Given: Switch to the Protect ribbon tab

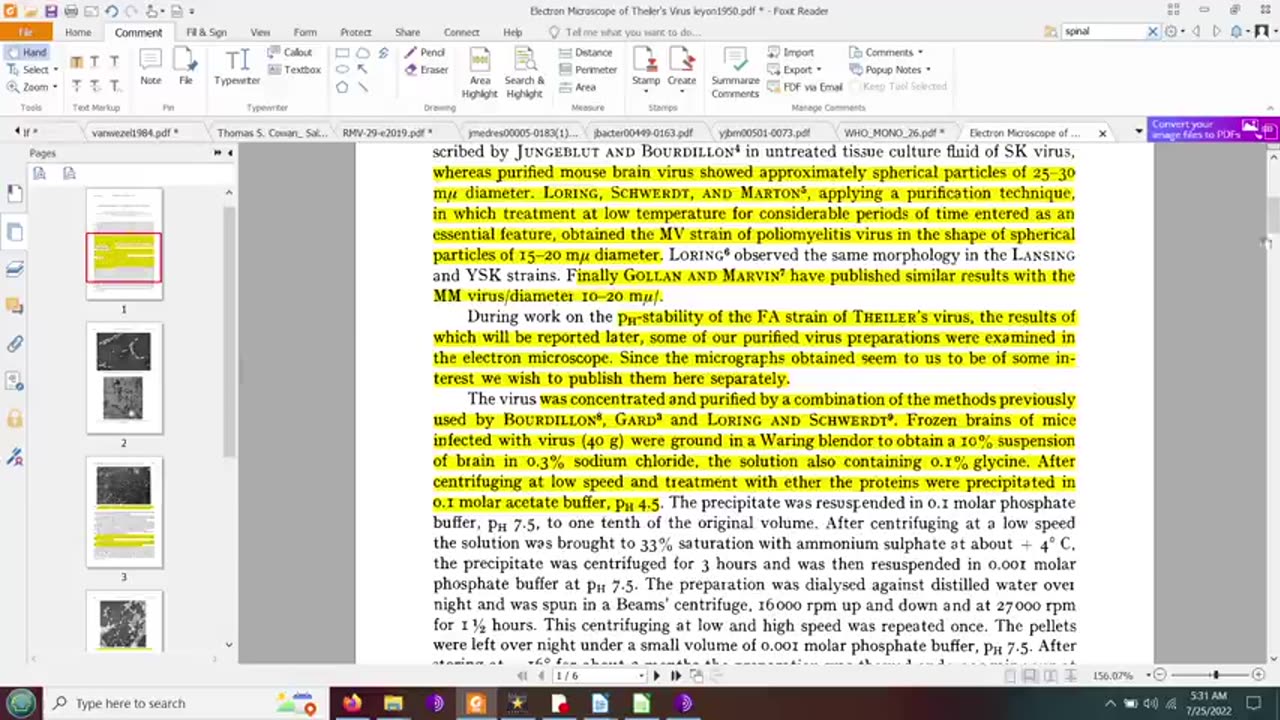Looking at the screenshot, I should [355, 32].
